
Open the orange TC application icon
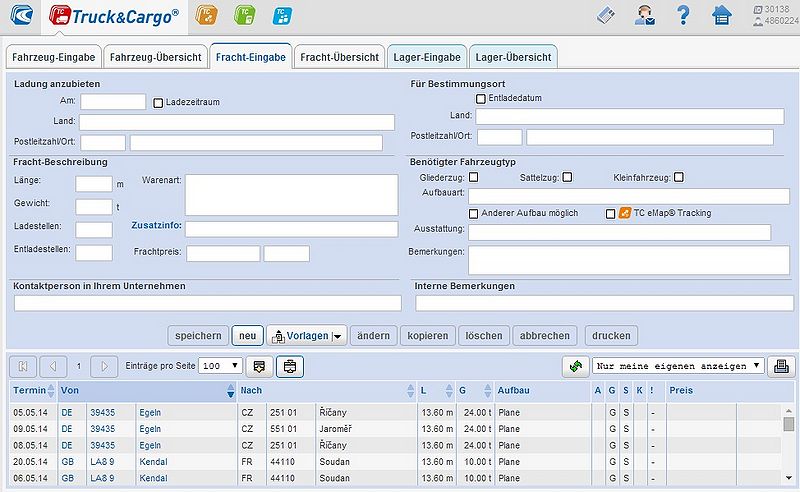click(207, 15)
